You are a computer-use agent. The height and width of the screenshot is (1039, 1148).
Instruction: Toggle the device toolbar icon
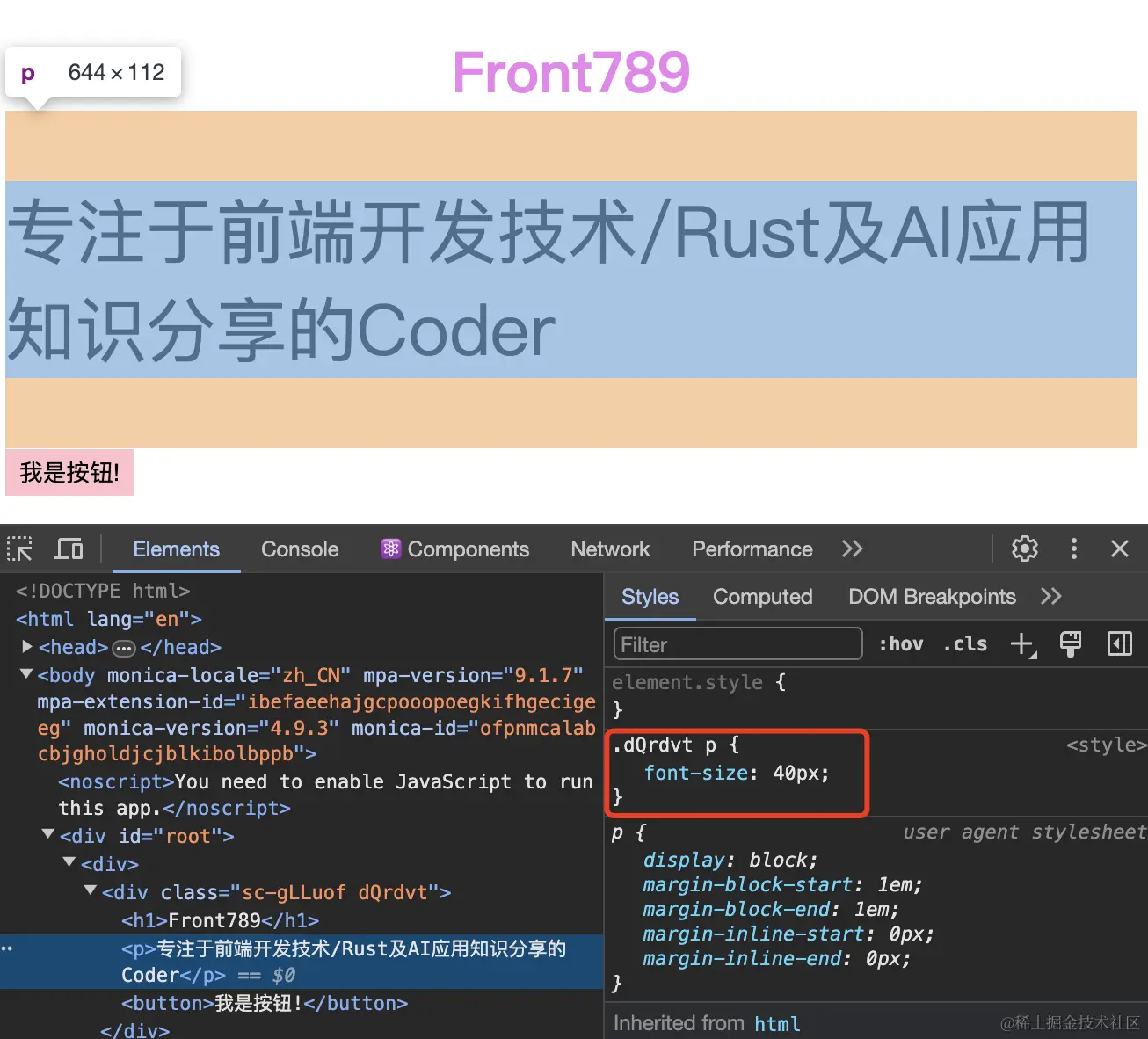[69, 549]
